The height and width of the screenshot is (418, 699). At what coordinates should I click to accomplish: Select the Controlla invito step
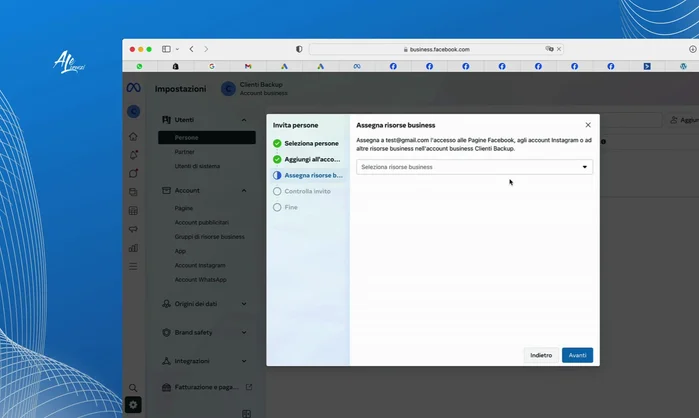[308, 191]
